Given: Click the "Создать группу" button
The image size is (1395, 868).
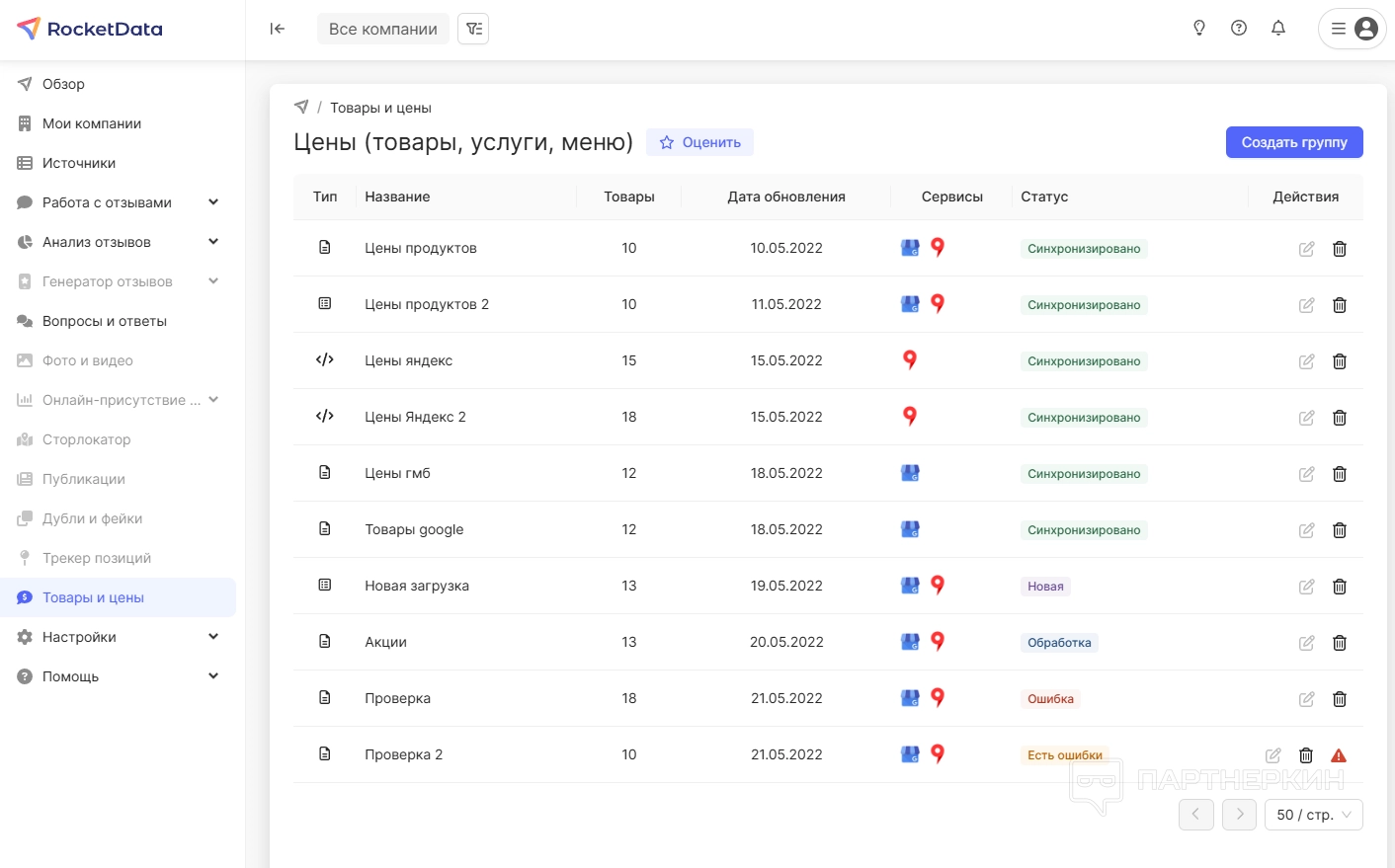Looking at the screenshot, I should click(1293, 142).
